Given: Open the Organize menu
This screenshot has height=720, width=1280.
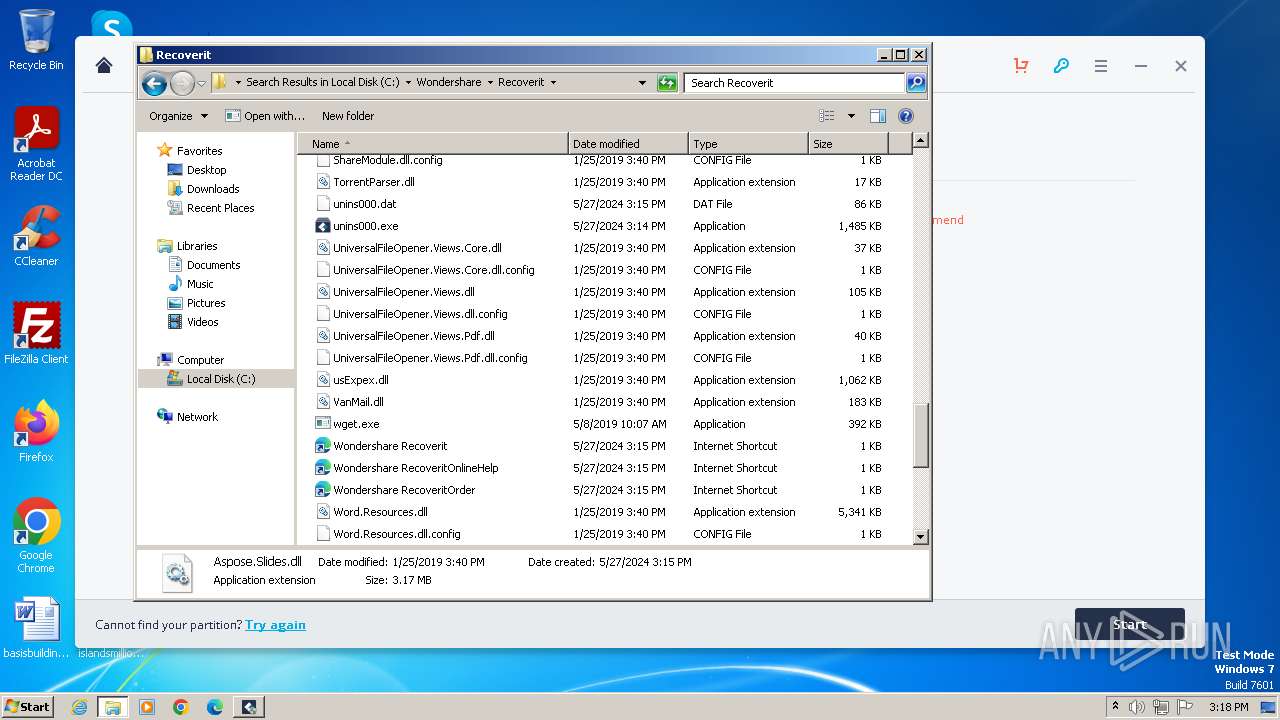Looking at the screenshot, I should pos(178,116).
